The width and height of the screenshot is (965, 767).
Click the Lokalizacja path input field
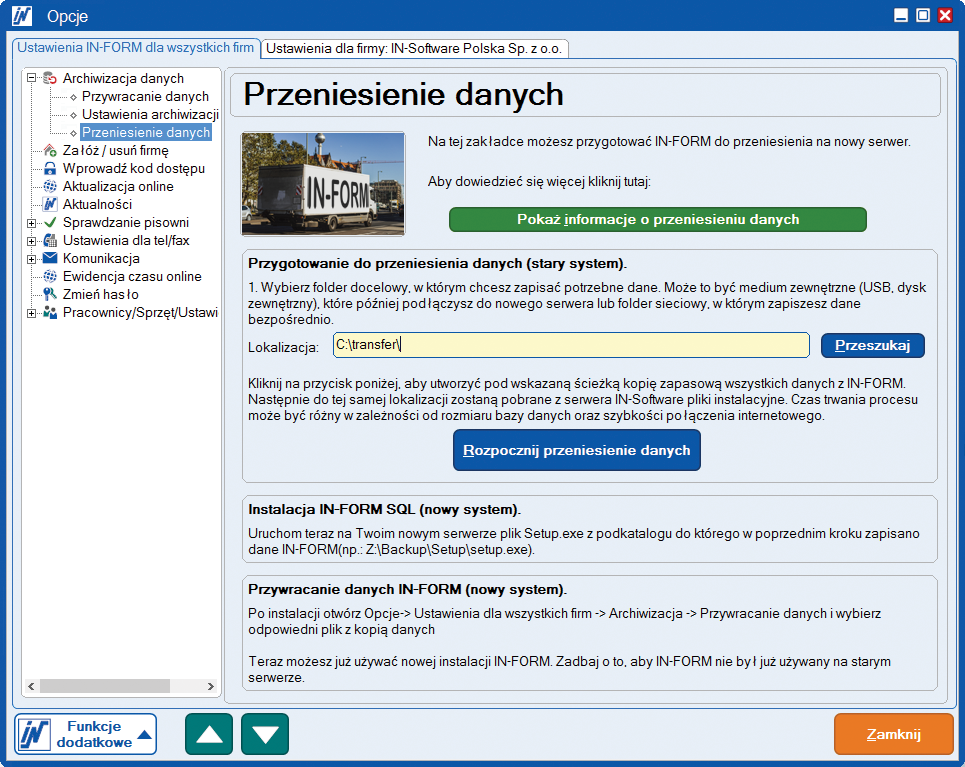(570, 345)
